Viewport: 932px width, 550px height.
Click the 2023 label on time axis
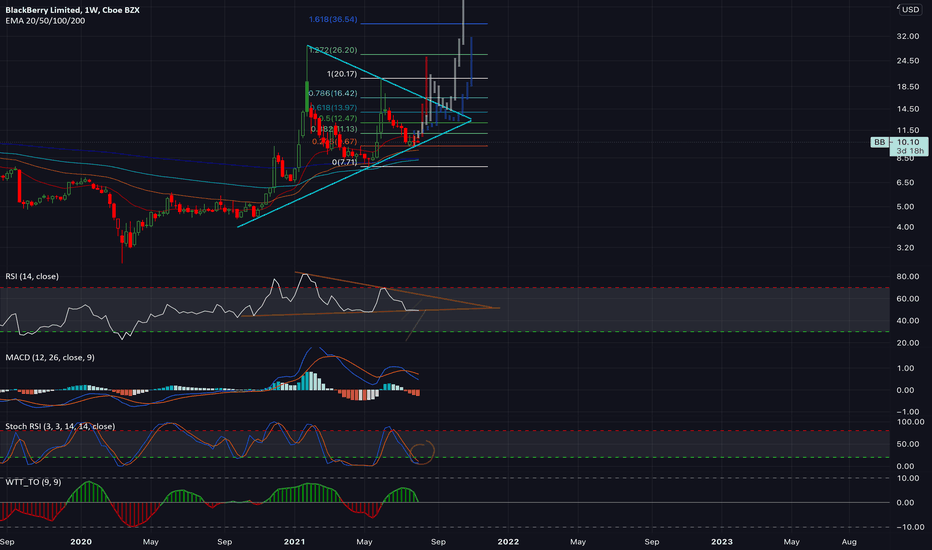tap(722, 542)
